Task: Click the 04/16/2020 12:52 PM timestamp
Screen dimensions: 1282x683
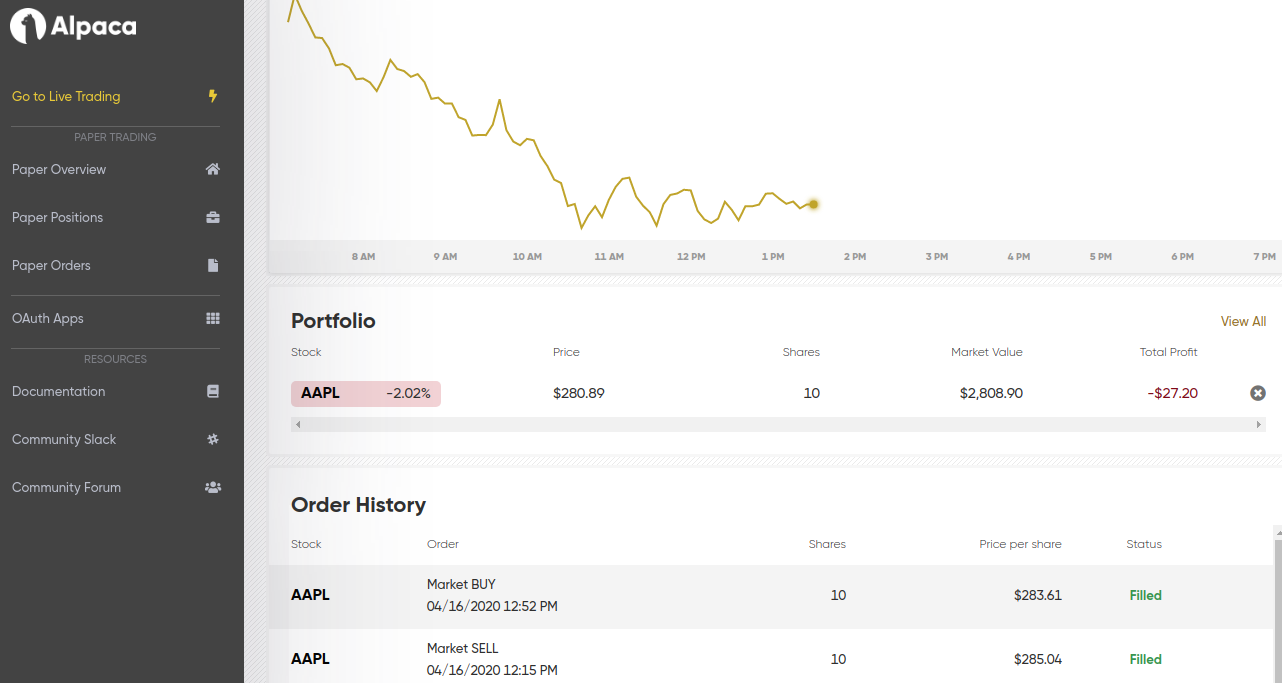Action: click(492, 606)
